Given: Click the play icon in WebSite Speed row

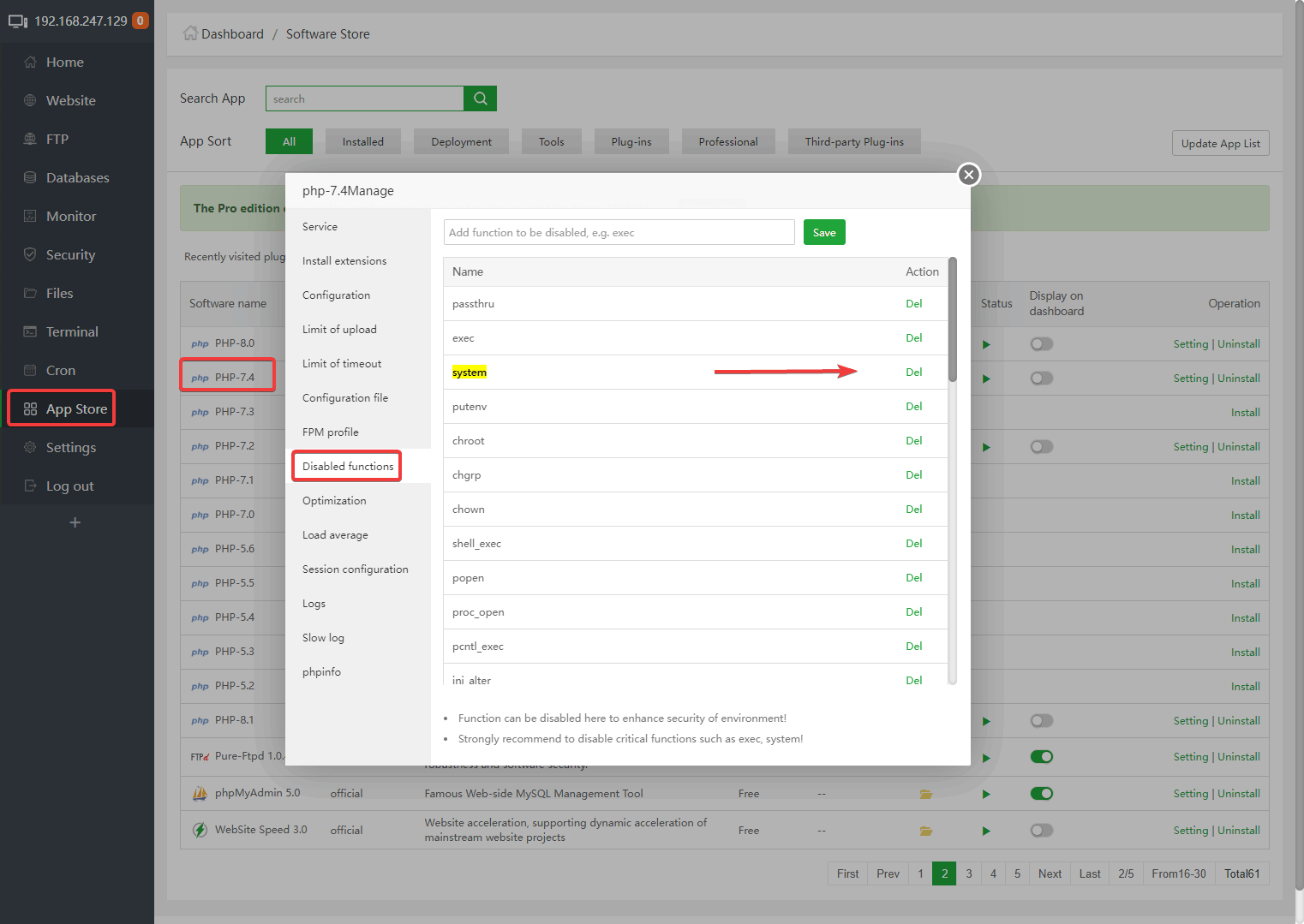Looking at the screenshot, I should point(986,831).
